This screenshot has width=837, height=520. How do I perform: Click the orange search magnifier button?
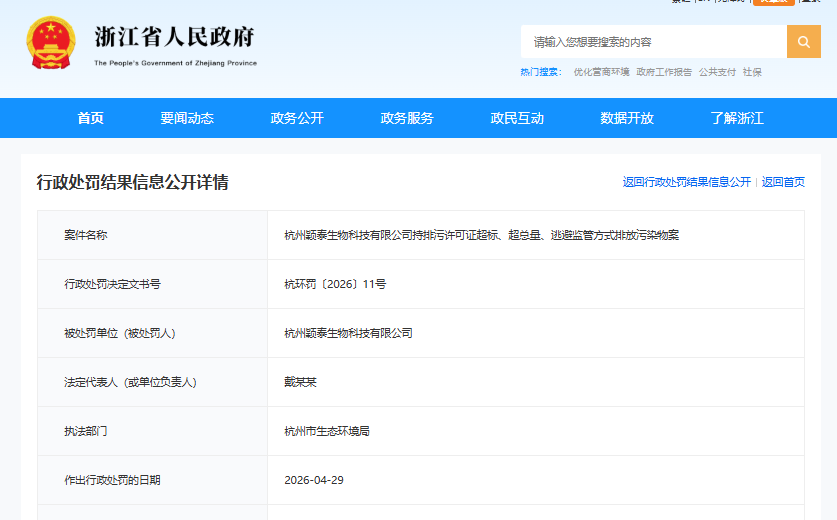[803, 42]
